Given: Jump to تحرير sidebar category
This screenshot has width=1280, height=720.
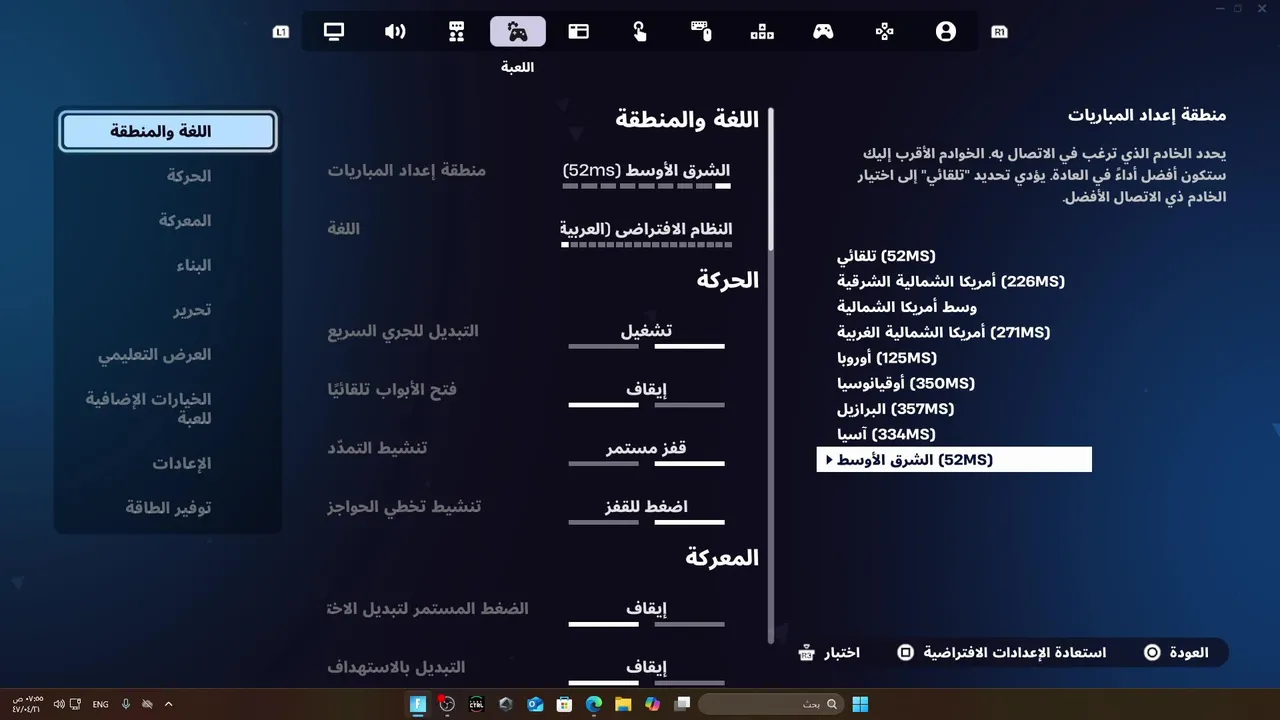Looking at the screenshot, I should [x=192, y=310].
